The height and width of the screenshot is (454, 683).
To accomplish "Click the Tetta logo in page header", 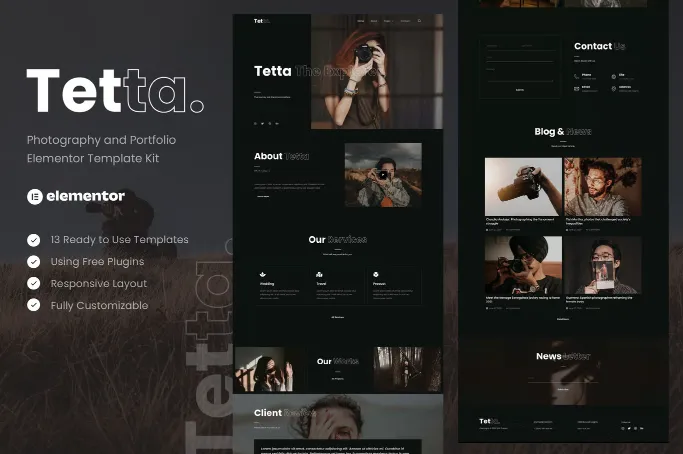I will (261, 21).
